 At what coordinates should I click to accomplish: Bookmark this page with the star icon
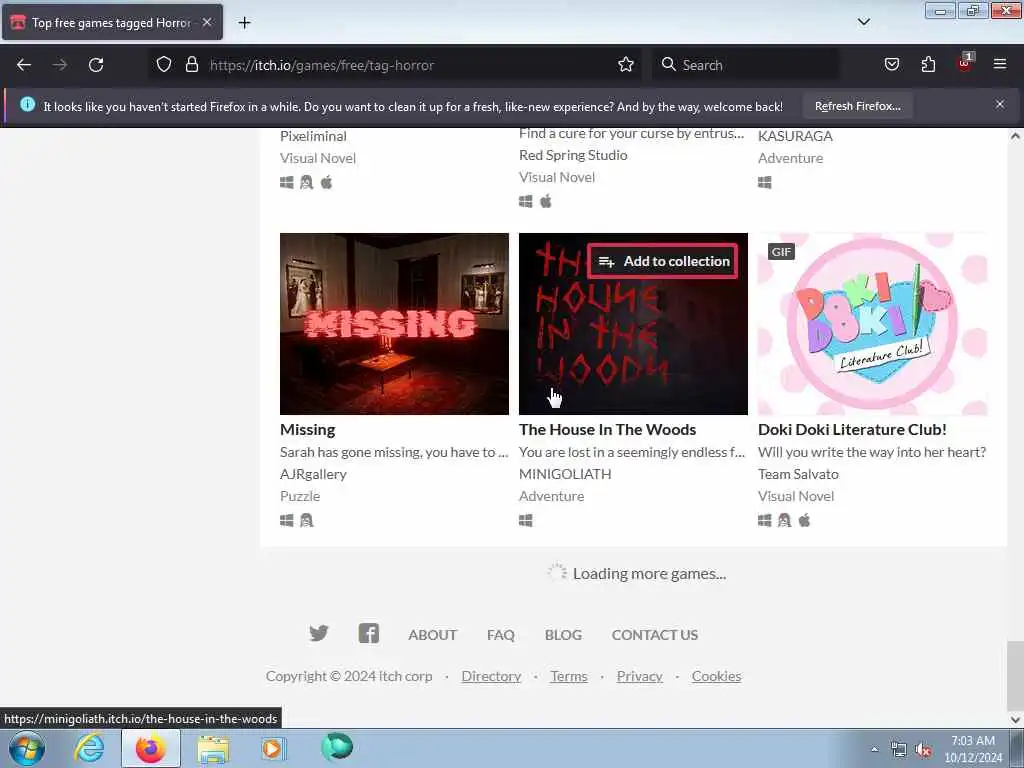point(626,65)
